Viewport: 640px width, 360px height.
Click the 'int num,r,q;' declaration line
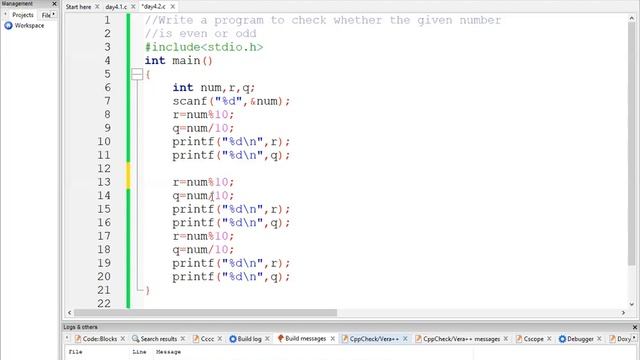[213, 88]
